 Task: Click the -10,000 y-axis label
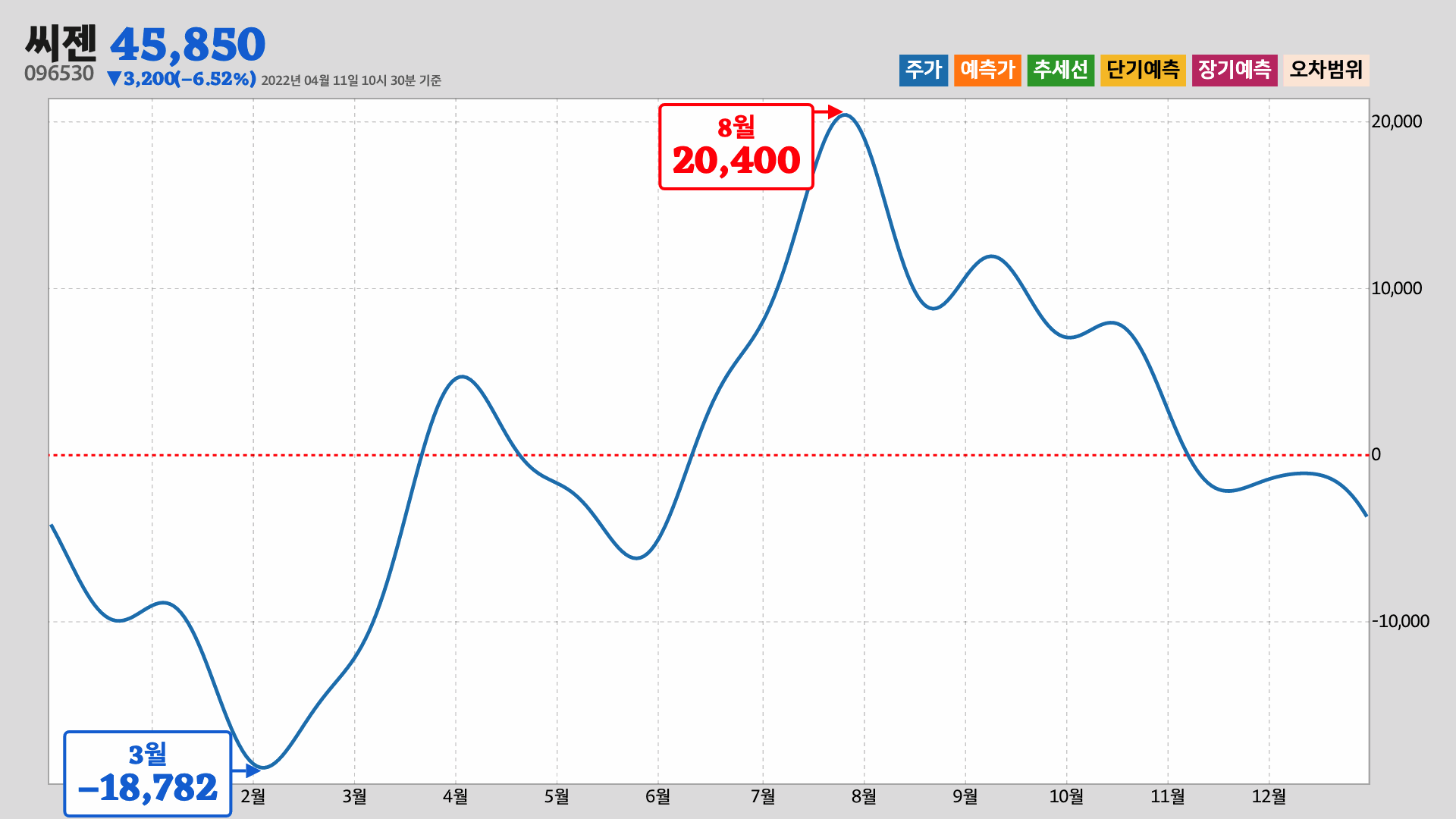(1401, 621)
